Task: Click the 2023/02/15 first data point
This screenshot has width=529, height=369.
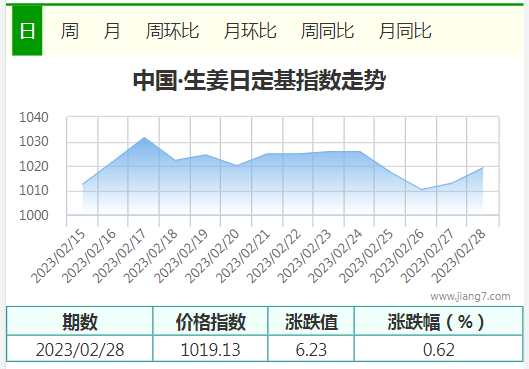Action: pos(83,184)
